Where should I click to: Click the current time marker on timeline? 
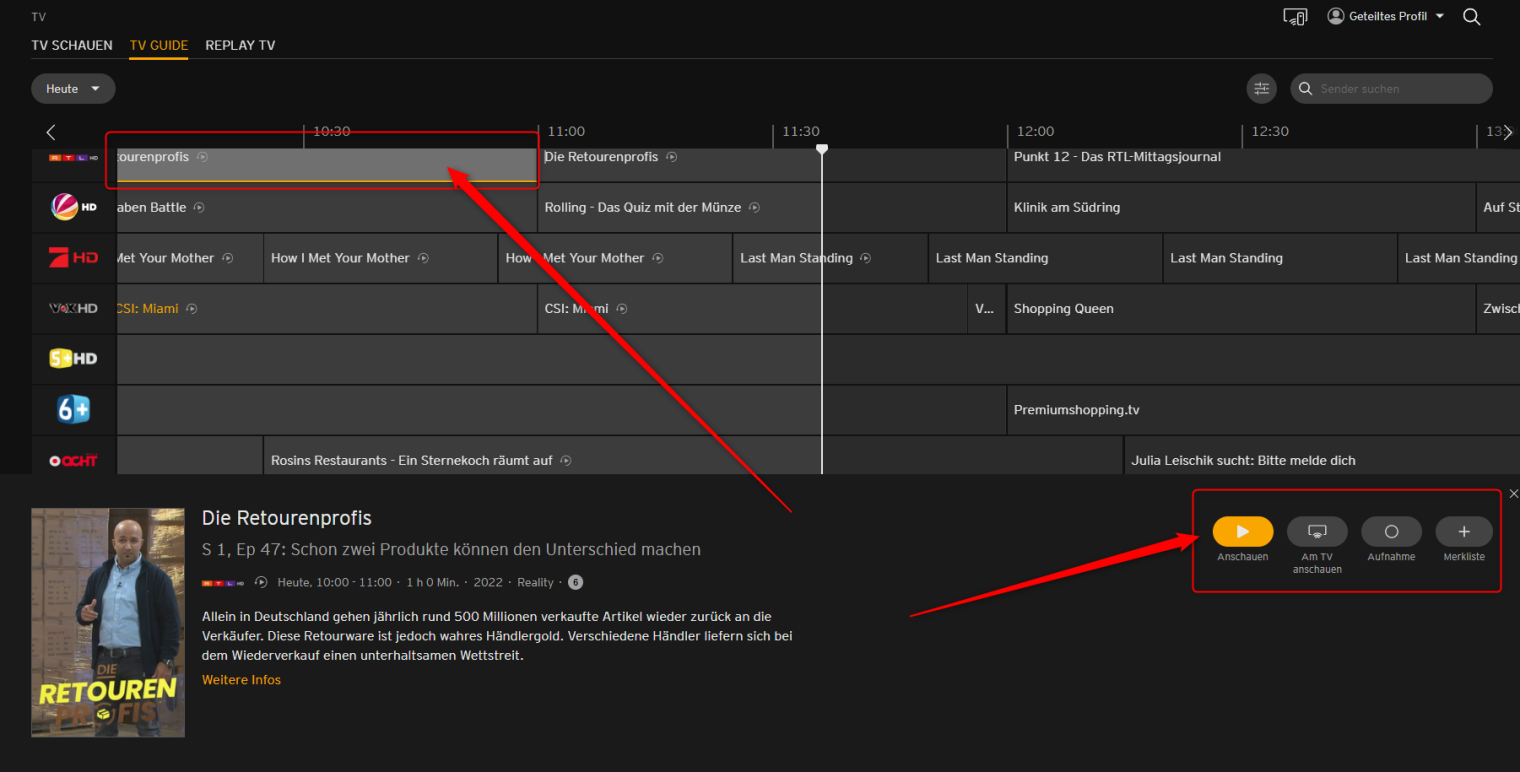point(822,149)
